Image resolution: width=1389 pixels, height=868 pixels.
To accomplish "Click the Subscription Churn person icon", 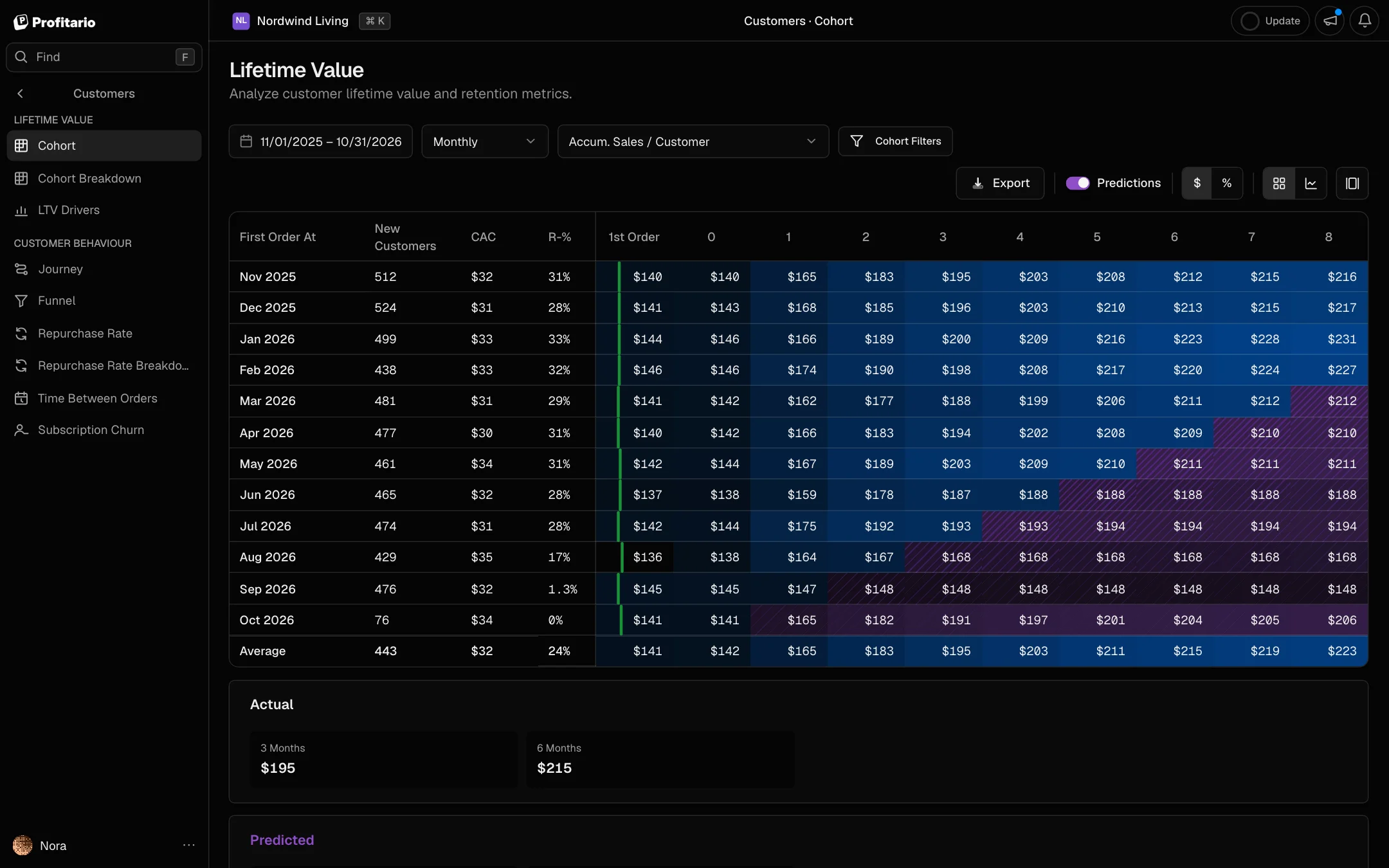I will tap(21, 430).
